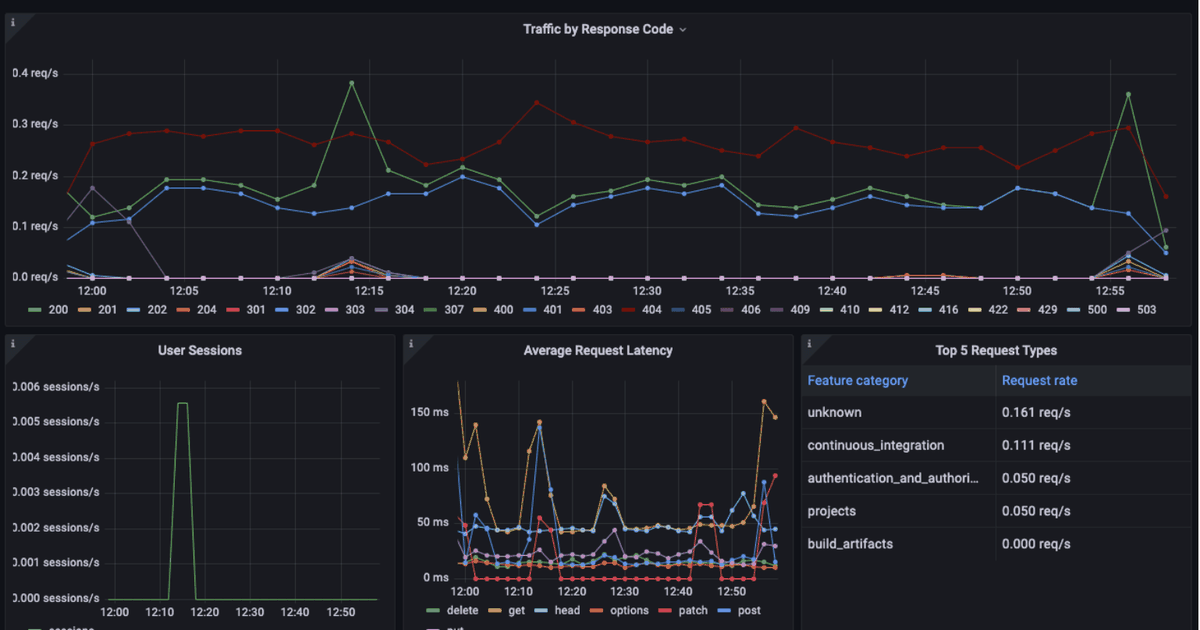Image resolution: width=1200 pixels, height=630 pixels.
Task: Open info icon of User Sessions panel
Action: click(x=11, y=344)
